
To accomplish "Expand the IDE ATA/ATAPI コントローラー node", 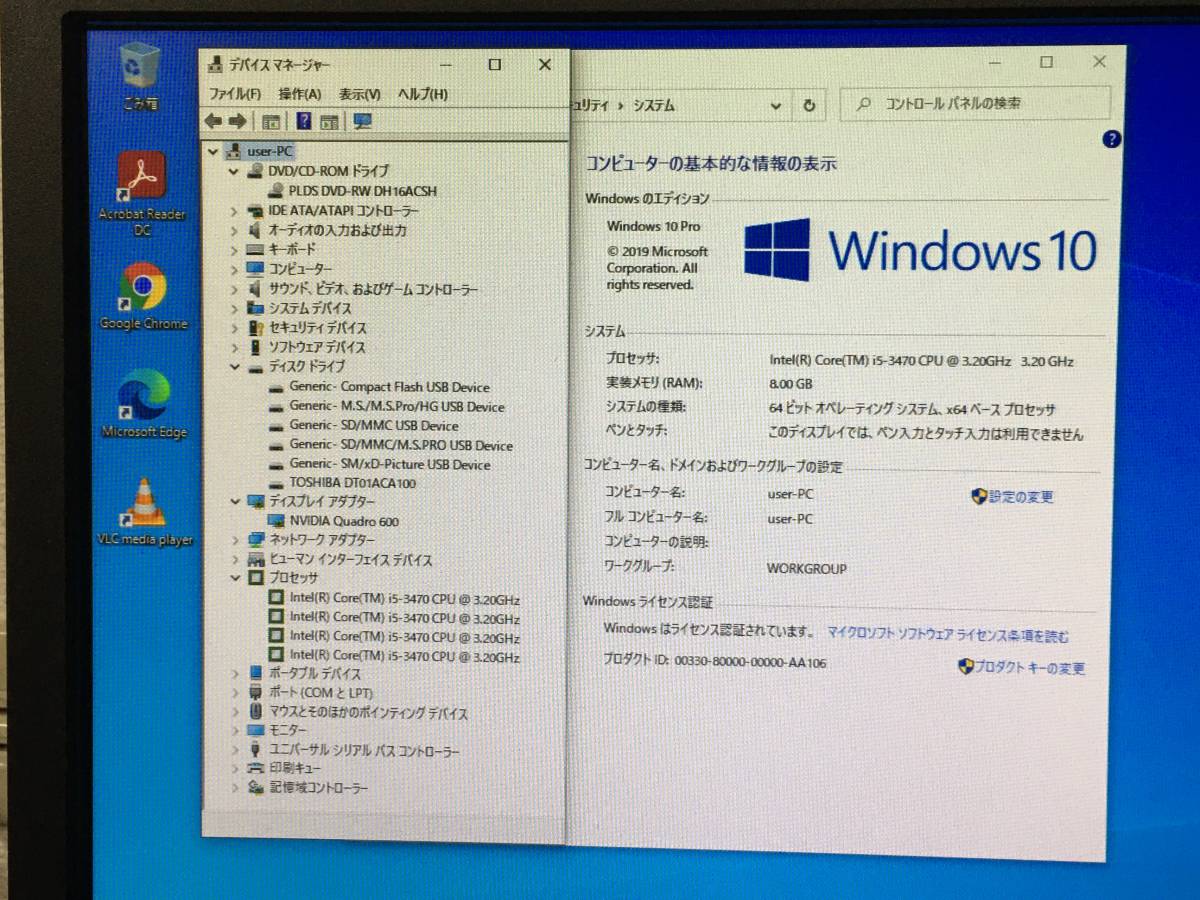I will [234, 211].
